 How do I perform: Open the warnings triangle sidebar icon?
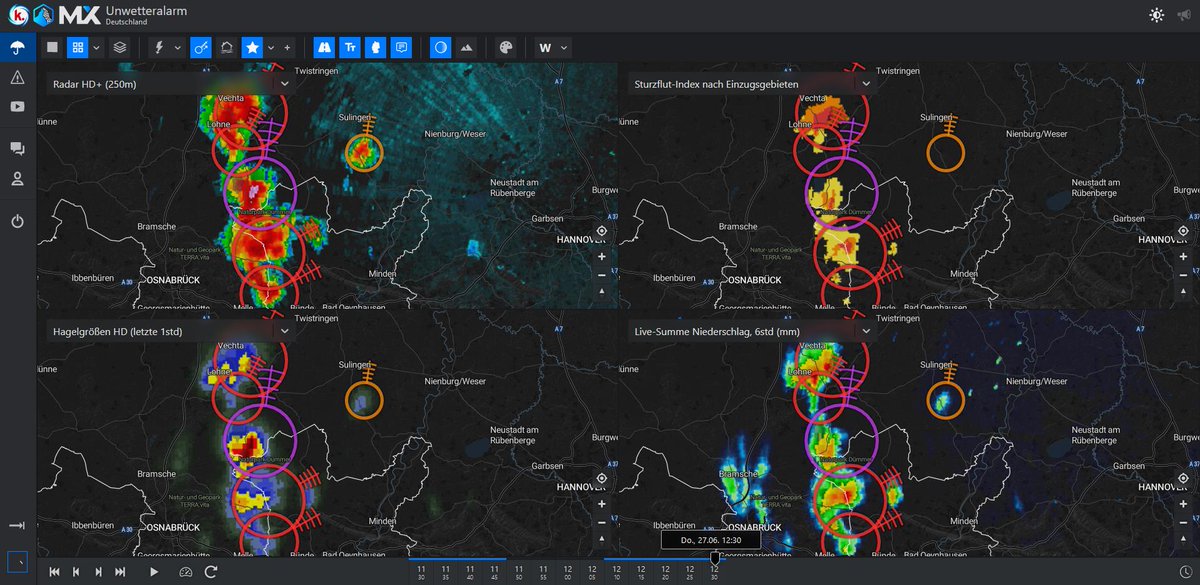17,77
